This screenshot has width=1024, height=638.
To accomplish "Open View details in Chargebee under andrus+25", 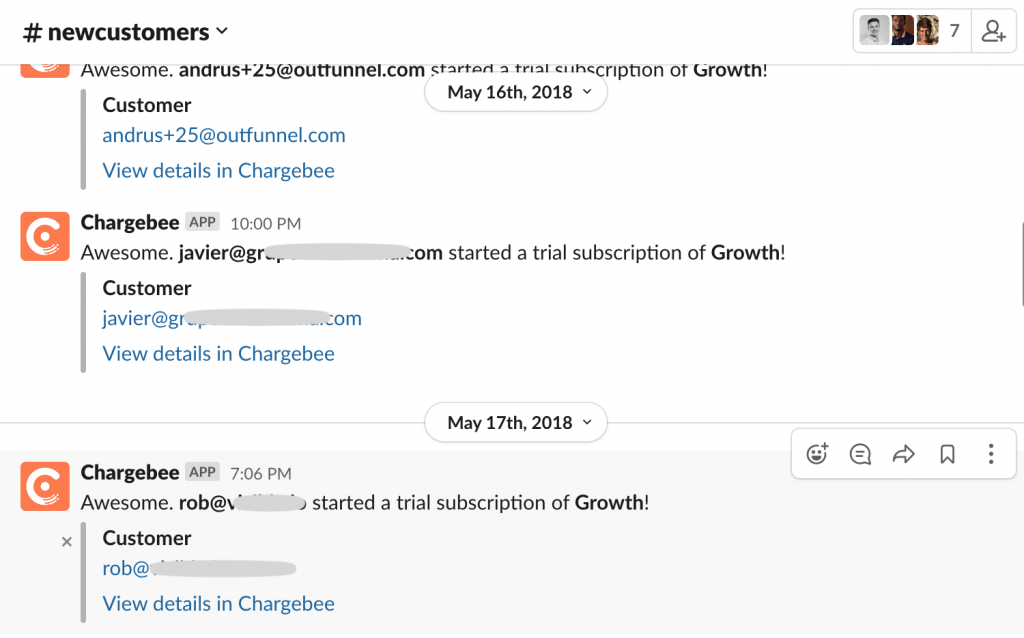I will [218, 170].
